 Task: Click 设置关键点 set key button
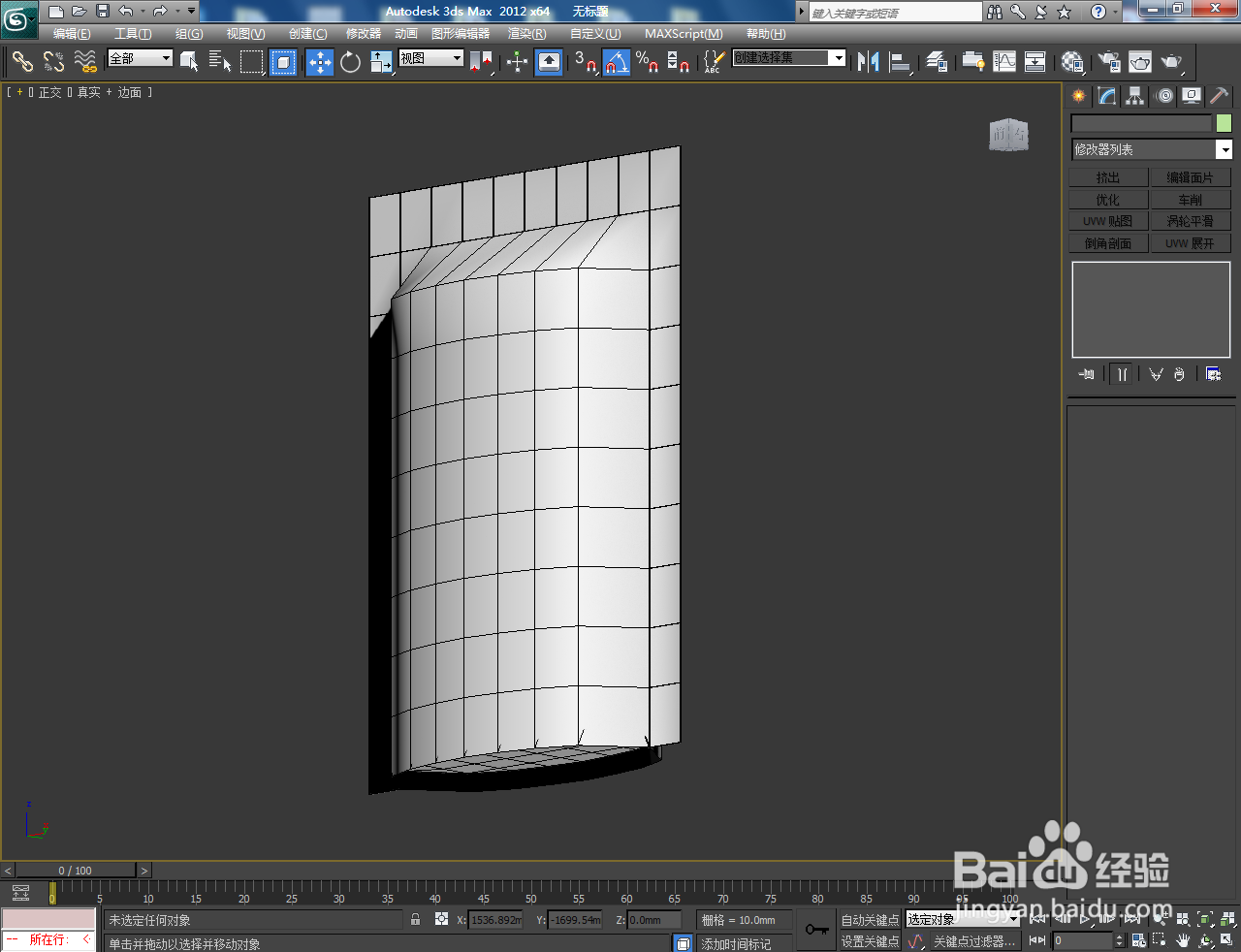pyautogui.click(x=870, y=941)
